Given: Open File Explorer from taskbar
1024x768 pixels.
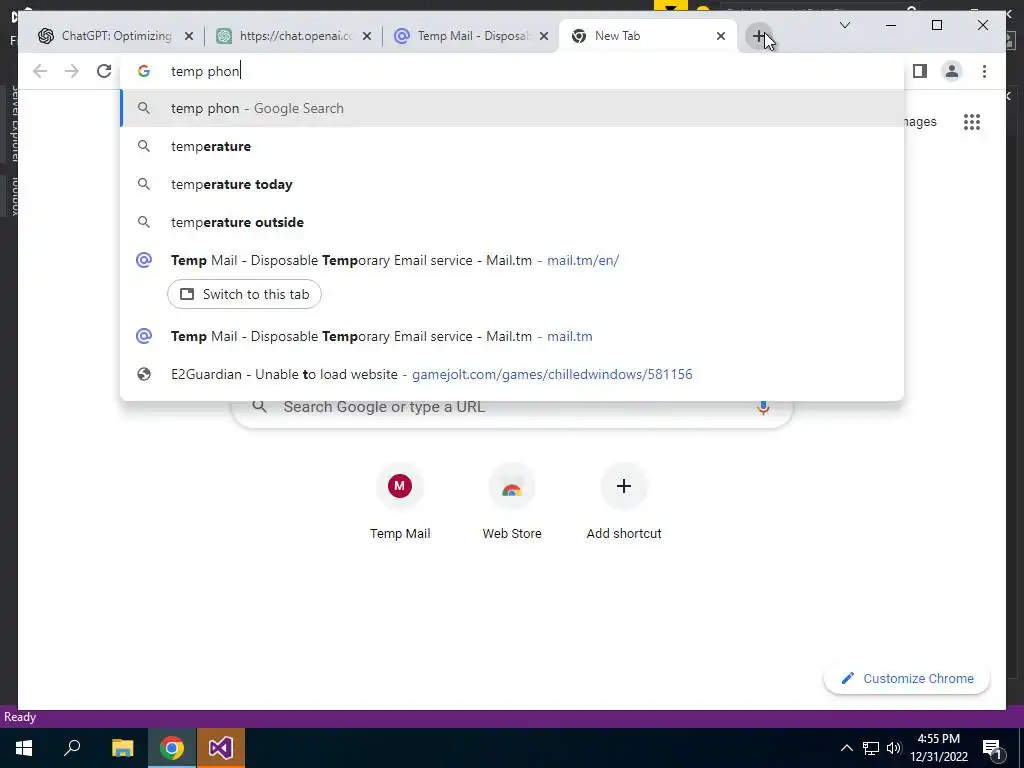Looking at the screenshot, I should (122, 748).
